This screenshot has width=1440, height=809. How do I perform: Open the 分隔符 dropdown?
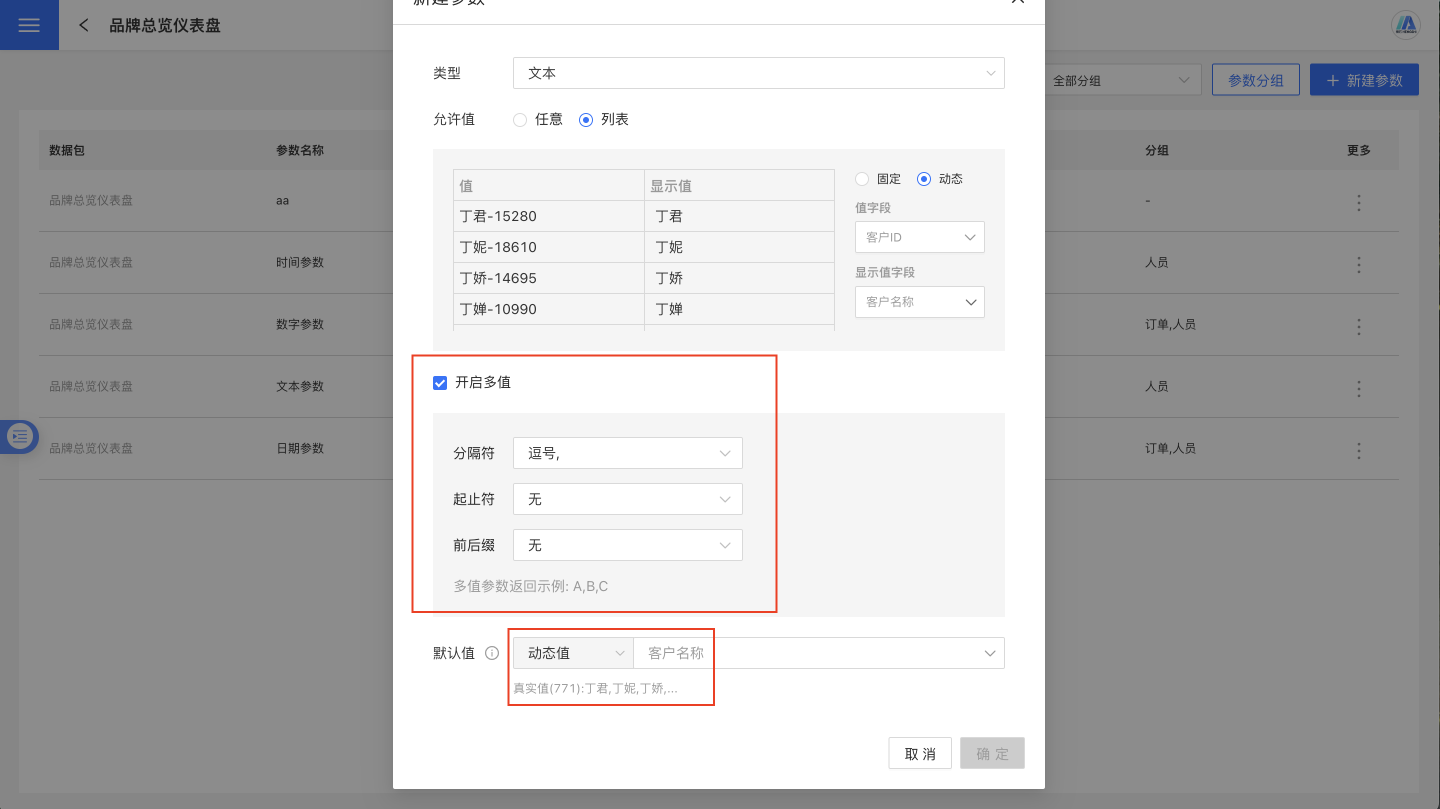627,453
